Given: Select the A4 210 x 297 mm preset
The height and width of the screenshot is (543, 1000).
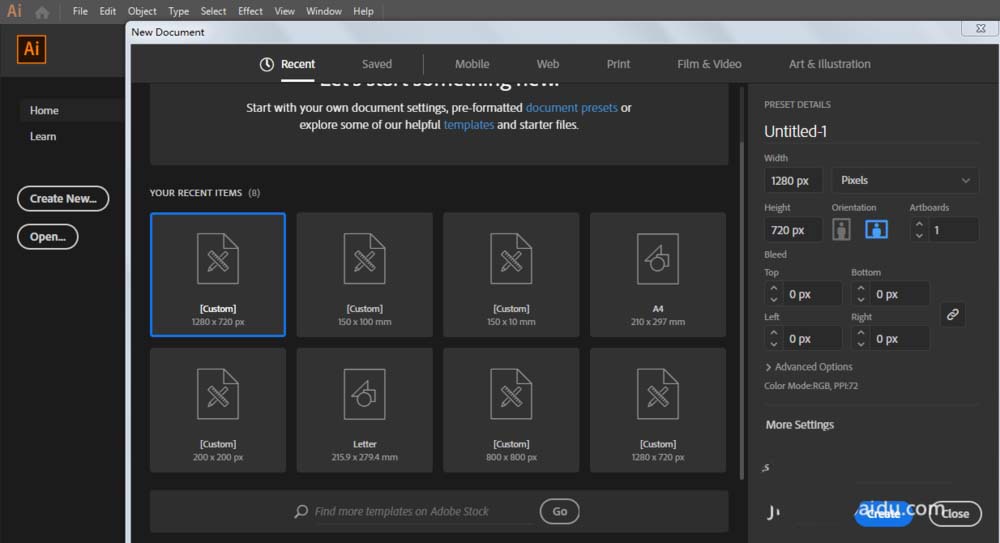Looking at the screenshot, I should point(658,274).
